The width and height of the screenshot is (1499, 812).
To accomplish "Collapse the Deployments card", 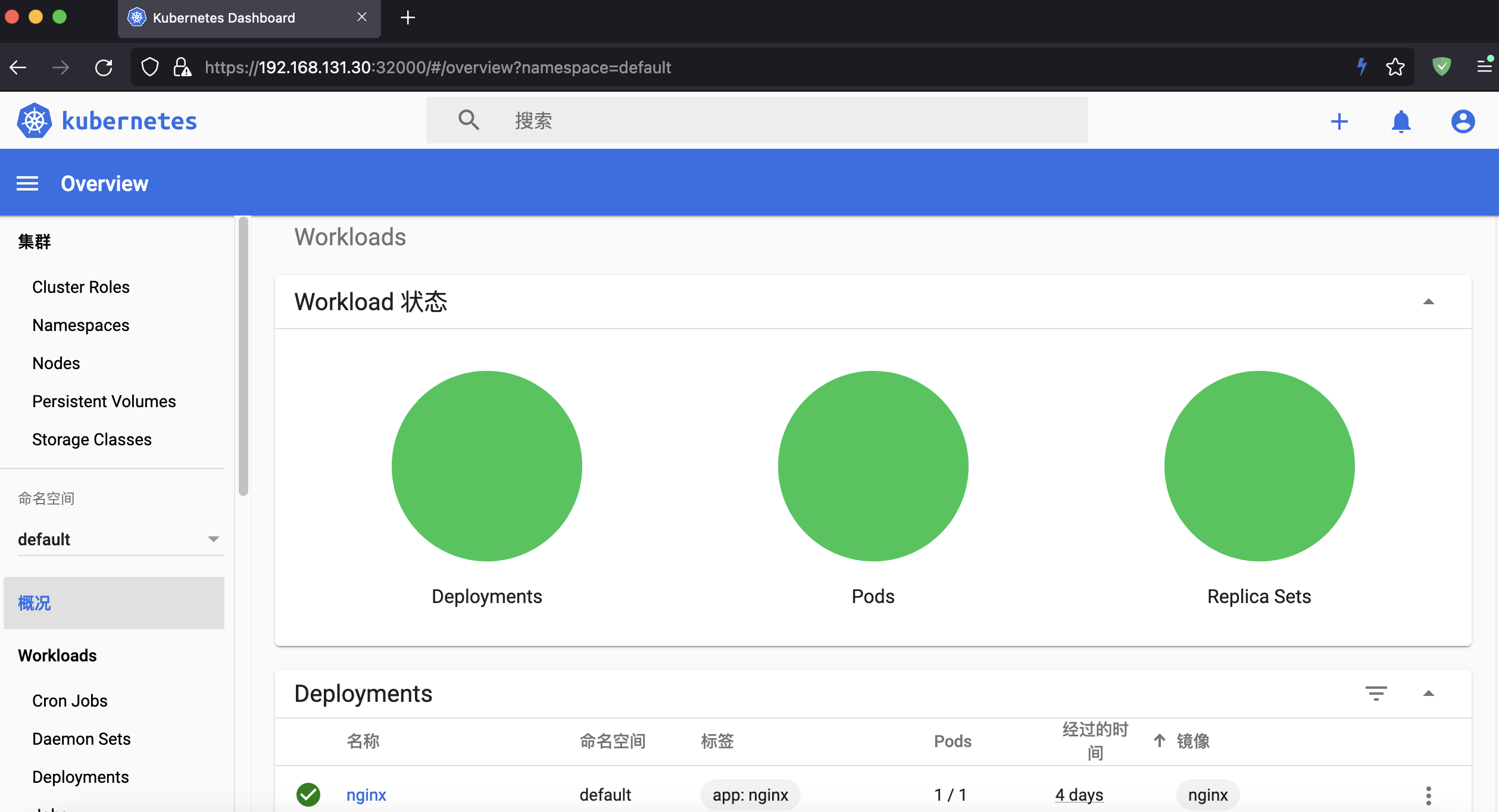I will click(1428, 694).
